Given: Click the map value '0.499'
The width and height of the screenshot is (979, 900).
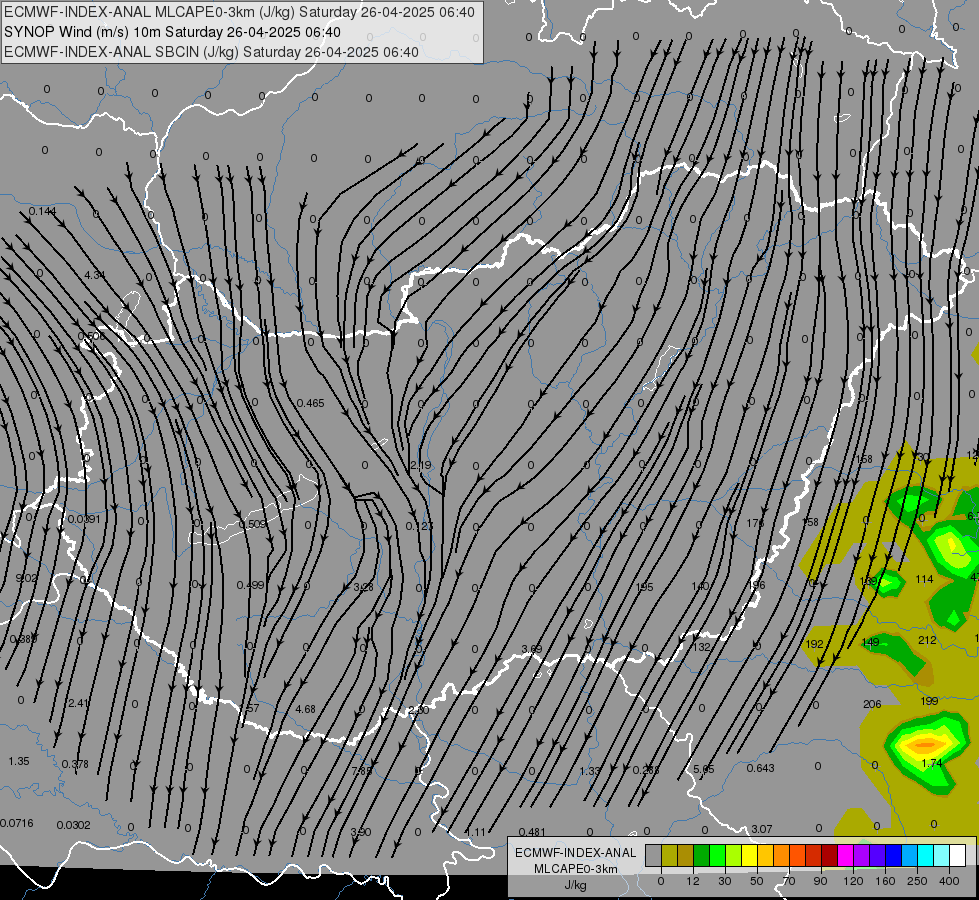Looking at the screenshot, I should click(x=250, y=585).
